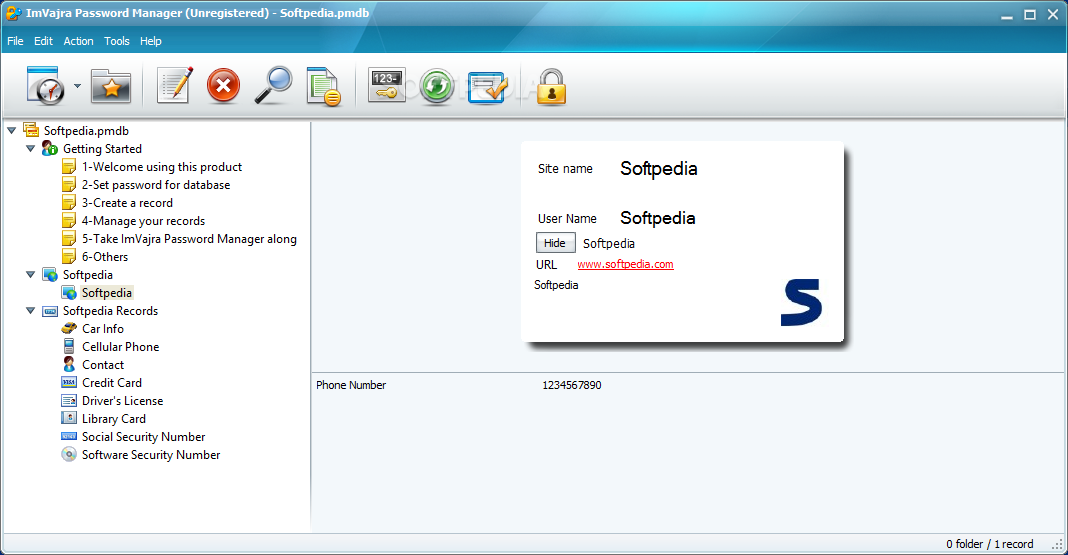The width and height of the screenshot is (1068, 555).
Task: Collapse the Getting Started folder
Action: [x=31, y=148]
